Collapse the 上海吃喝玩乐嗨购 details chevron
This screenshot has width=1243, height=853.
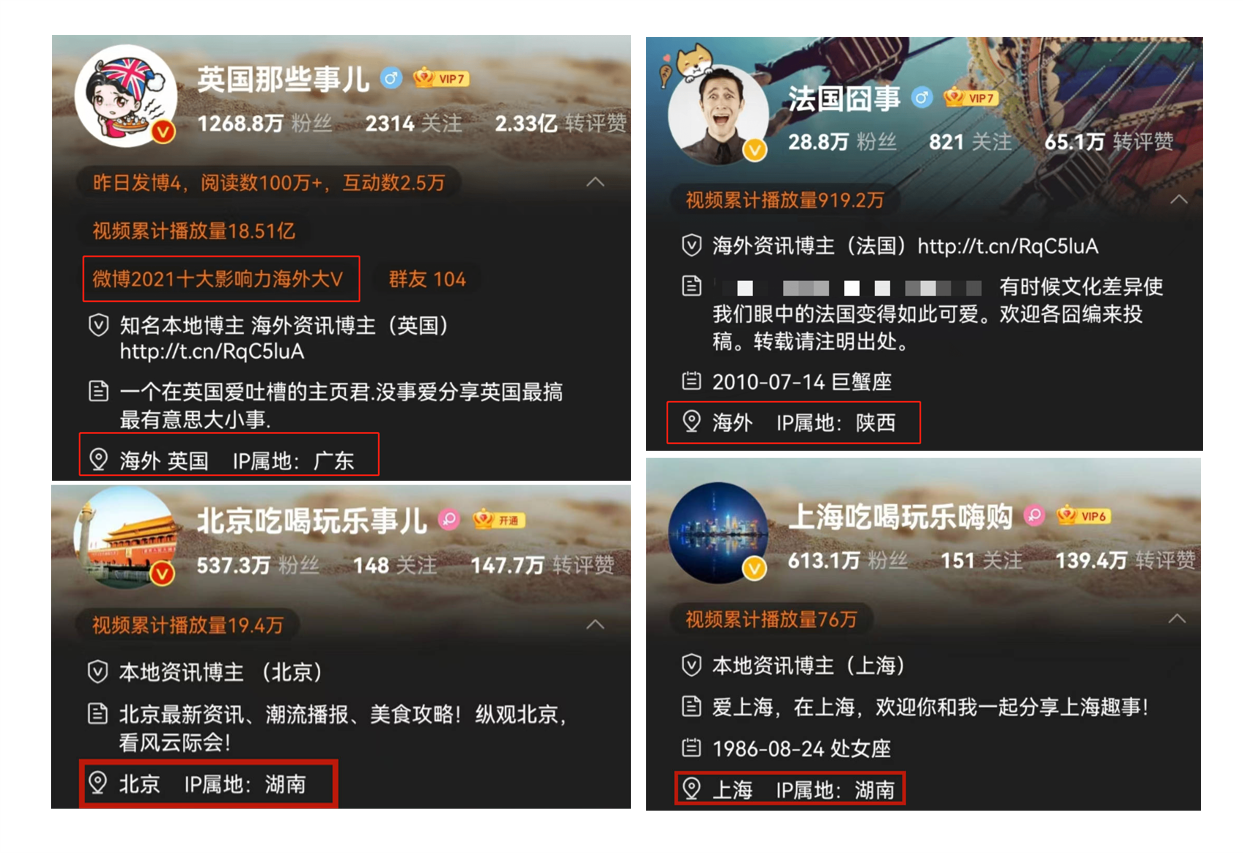[1179, 619]
